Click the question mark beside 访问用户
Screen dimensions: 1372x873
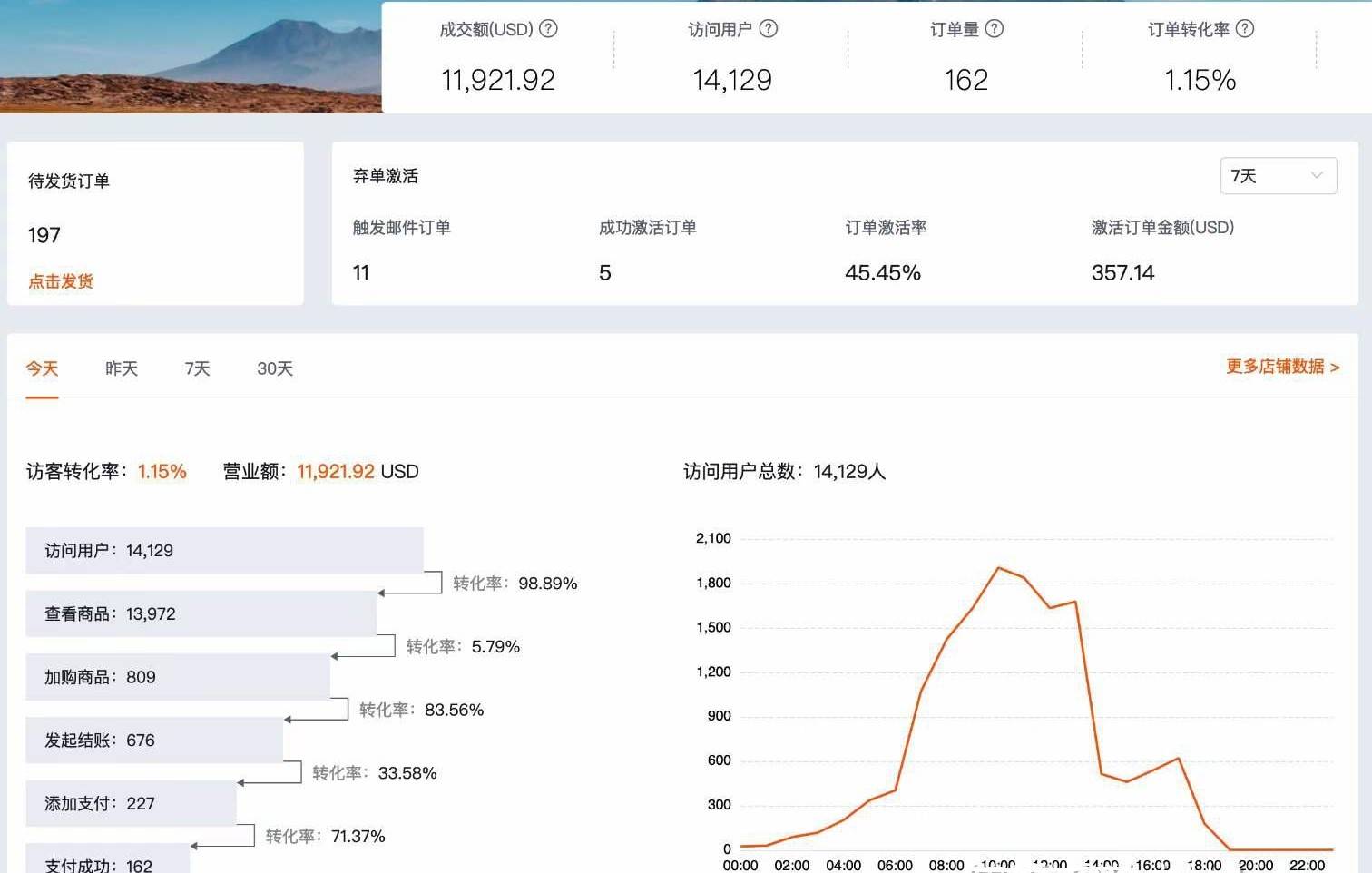point(769,29)
